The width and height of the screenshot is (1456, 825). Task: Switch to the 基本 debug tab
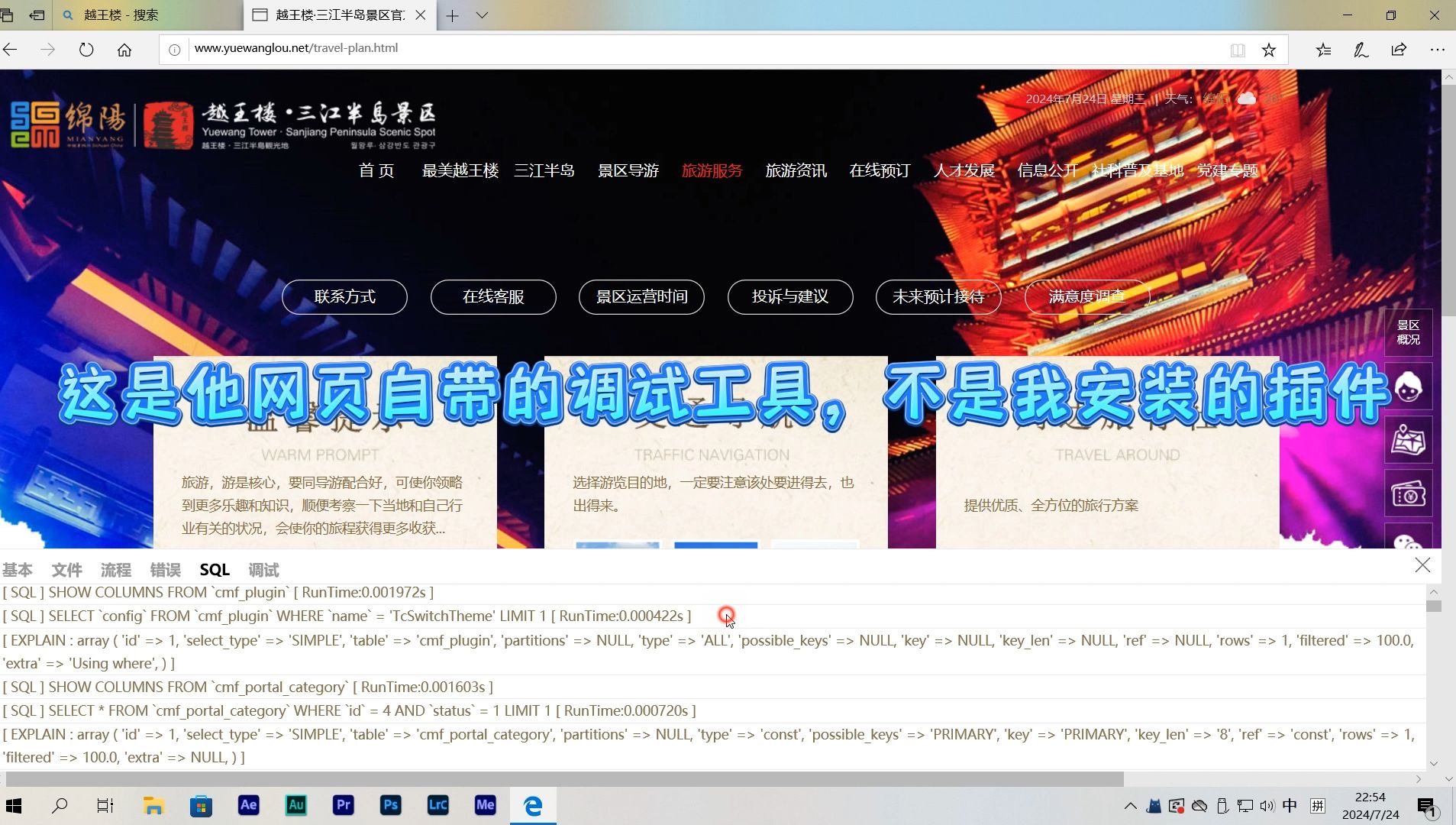click(17, 570)
